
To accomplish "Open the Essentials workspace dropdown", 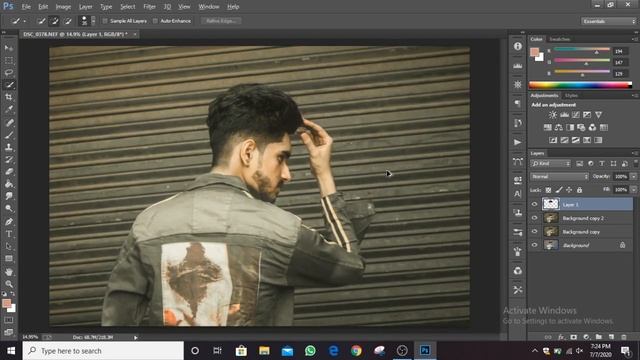I will [x=608, y=21].
